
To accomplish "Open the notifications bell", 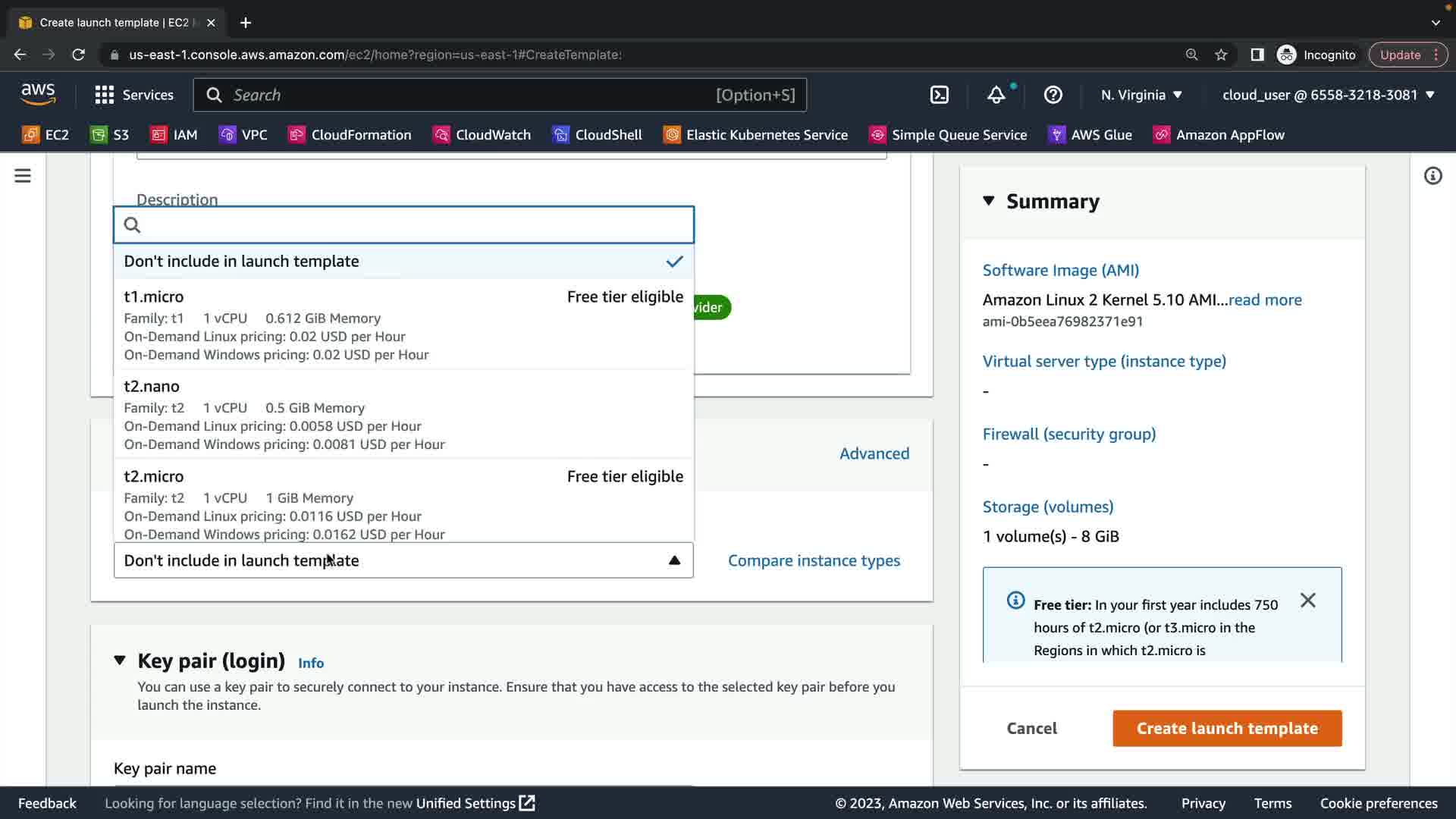I will 996,95.
